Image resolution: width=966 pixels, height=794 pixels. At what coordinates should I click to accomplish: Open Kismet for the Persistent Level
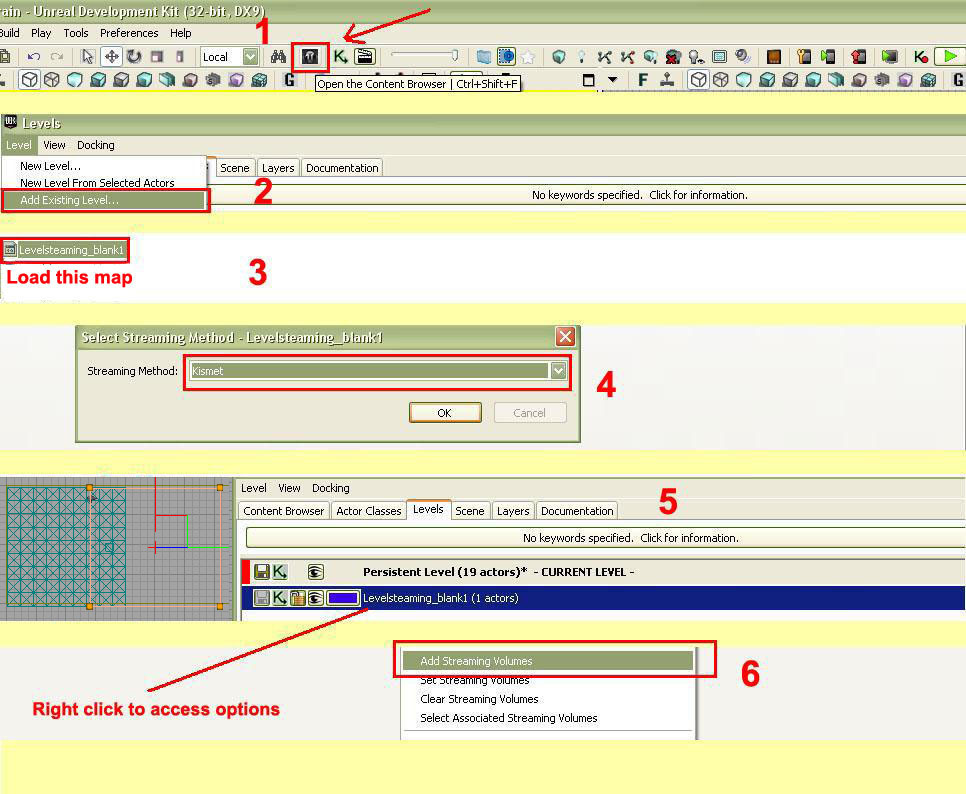[x=280, y=572]
